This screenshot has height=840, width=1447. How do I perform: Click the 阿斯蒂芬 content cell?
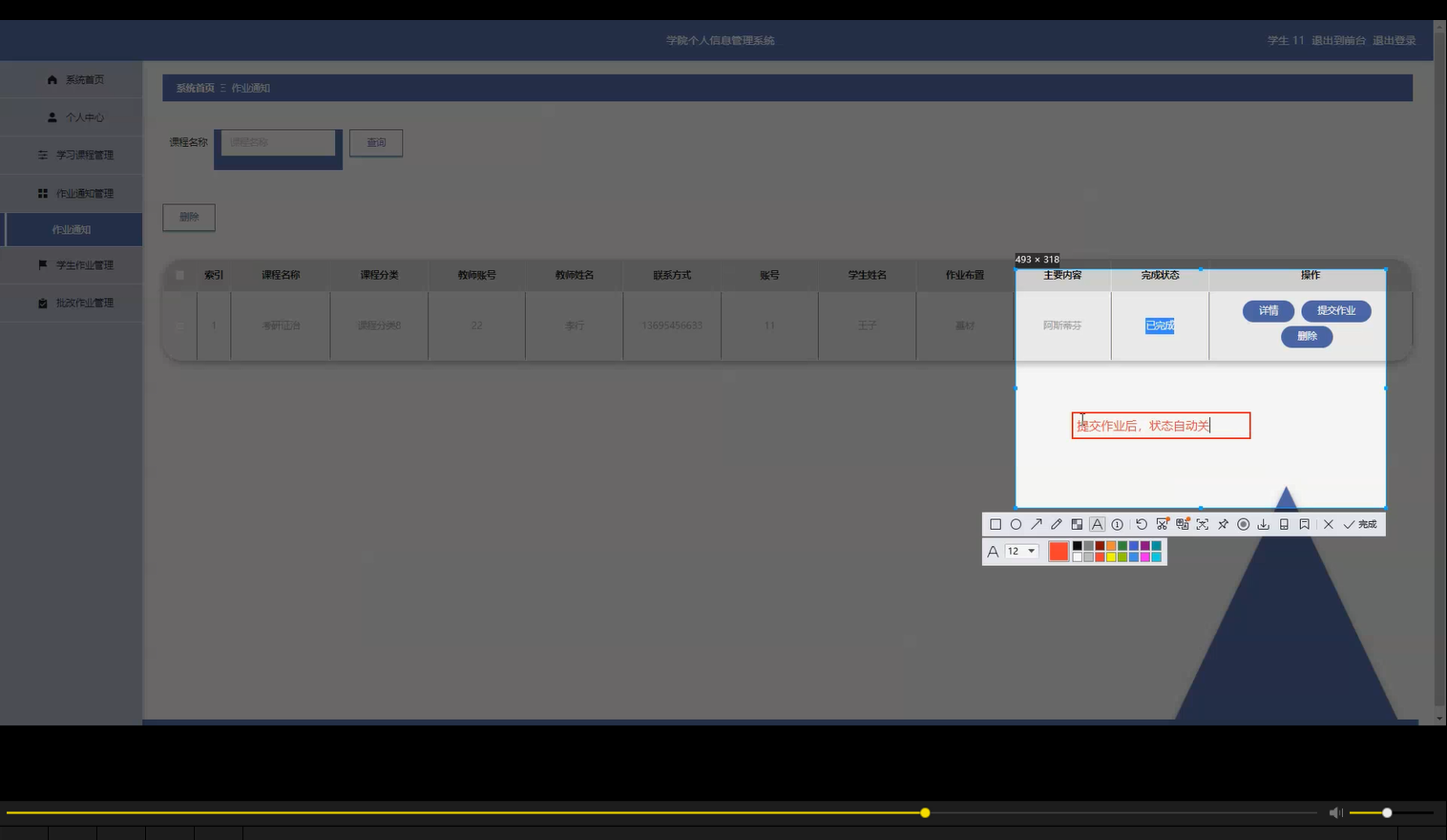pyautogui.click(x=1062, y=325)
